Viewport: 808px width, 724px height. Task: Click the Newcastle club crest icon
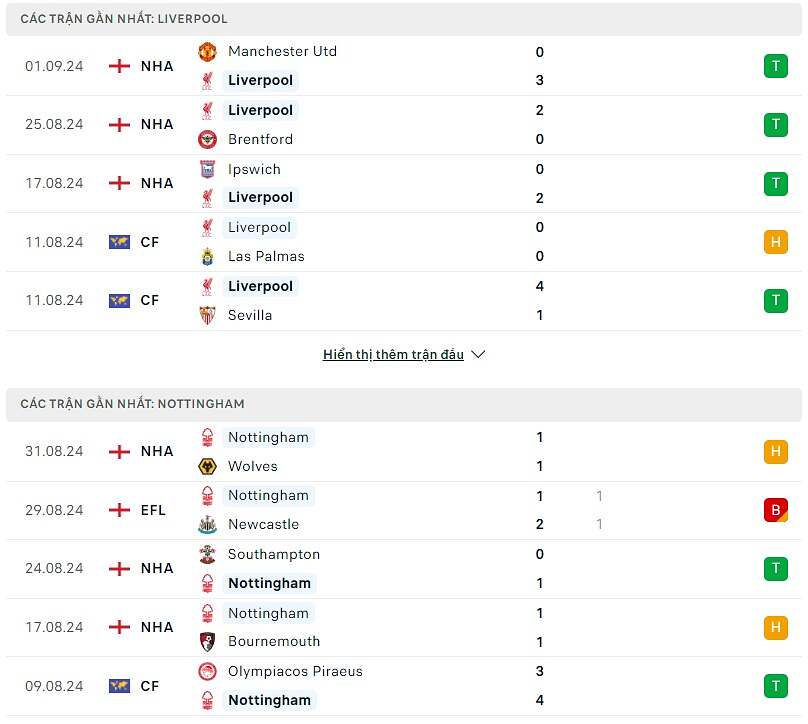(x=207, y=524)
